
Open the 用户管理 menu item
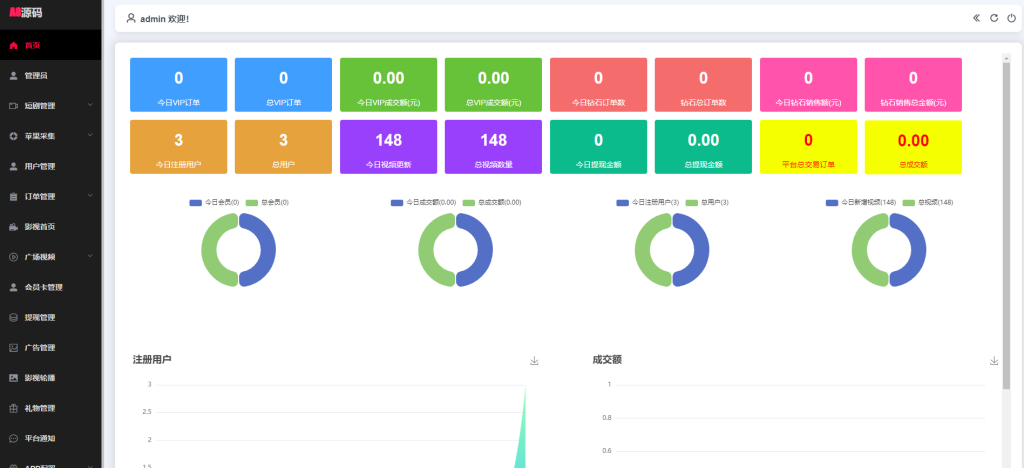40,166
